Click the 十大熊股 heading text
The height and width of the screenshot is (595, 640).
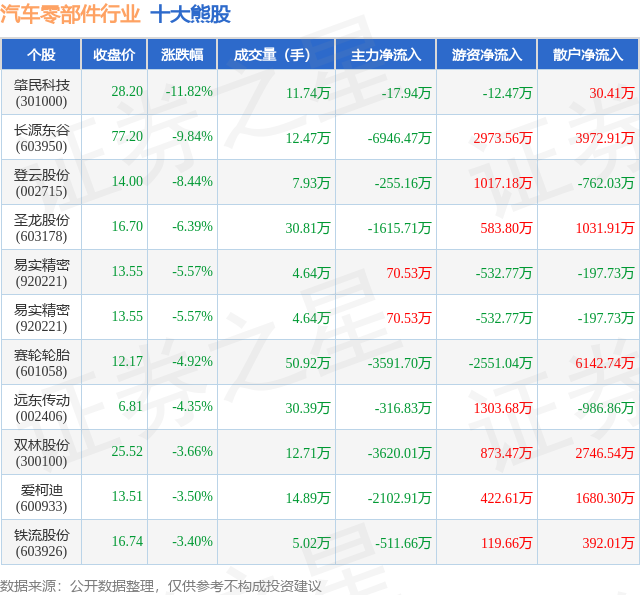(191, 14)
